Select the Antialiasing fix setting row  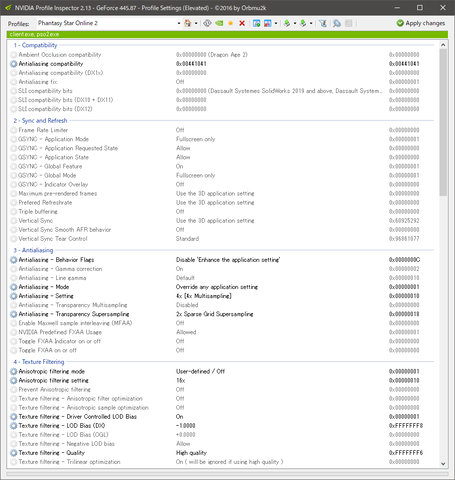[x=222, y=82]
